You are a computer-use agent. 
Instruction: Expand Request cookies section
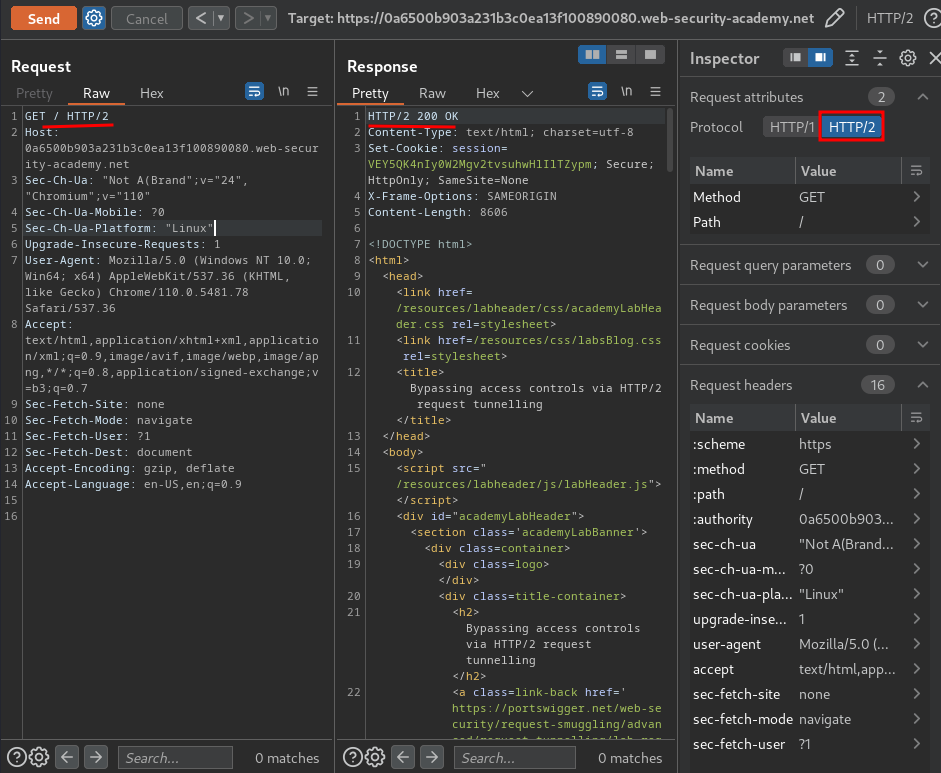tap(923, 345)
